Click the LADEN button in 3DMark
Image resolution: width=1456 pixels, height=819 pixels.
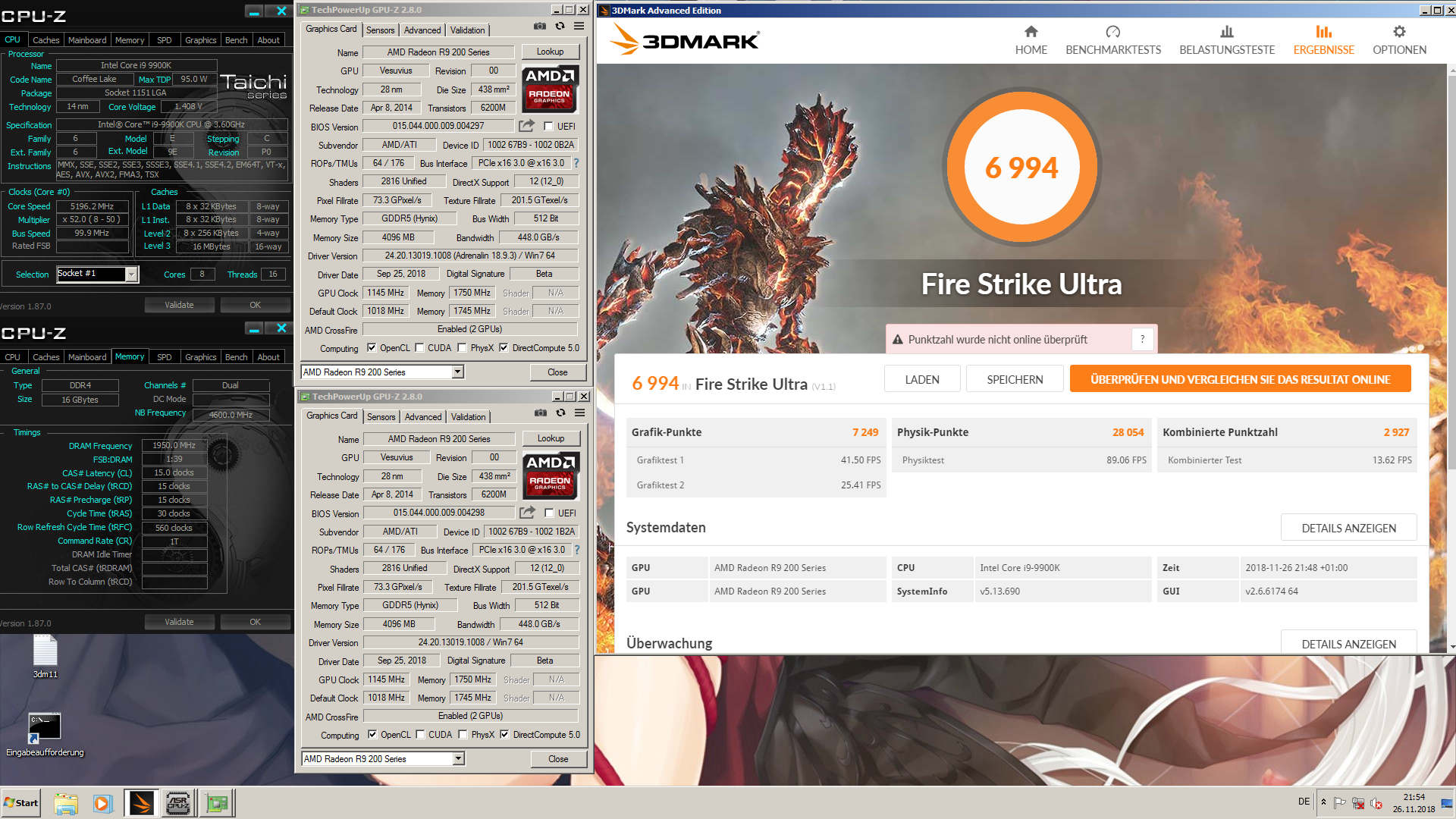click(922, 379)
